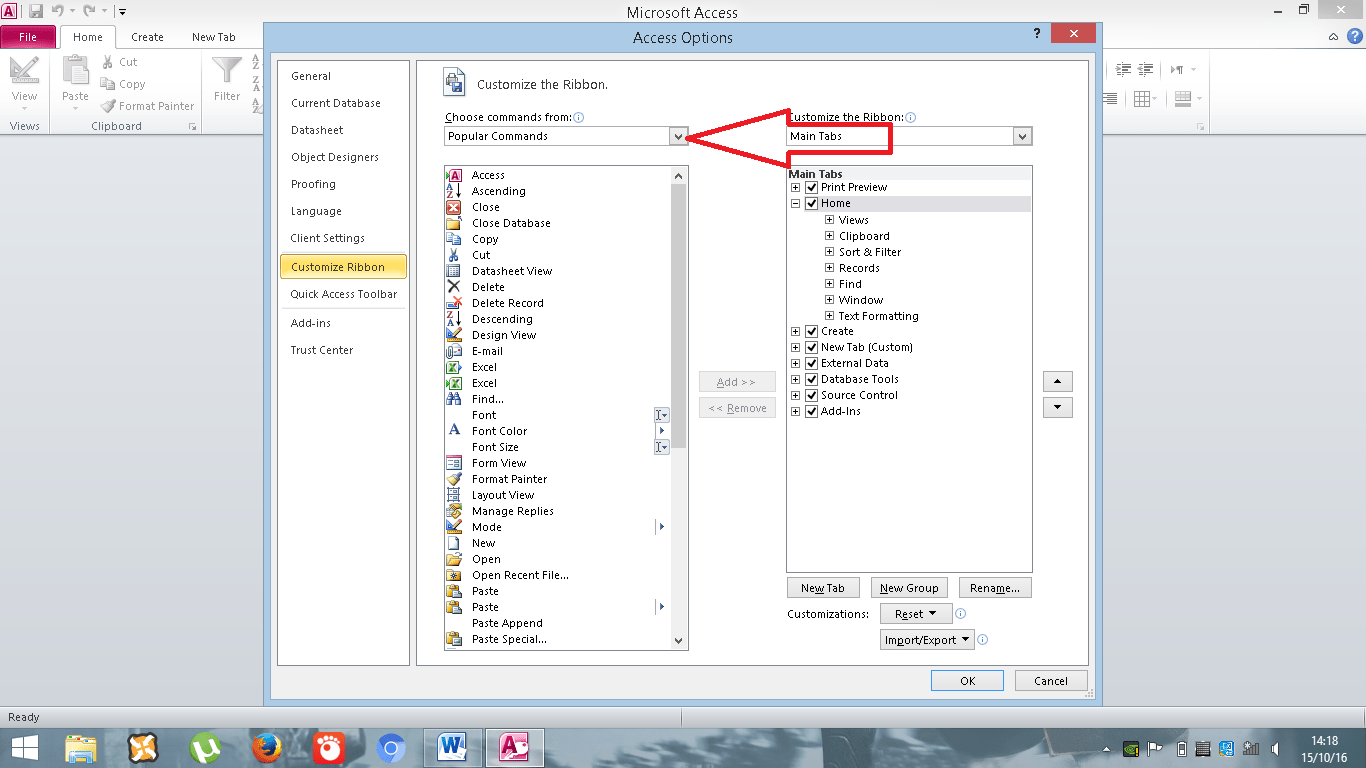Image resolution: width=1366 pixels, height=768 pixels.
Task: Open the Import/Export dropdown button
Action: click(927, 640)
